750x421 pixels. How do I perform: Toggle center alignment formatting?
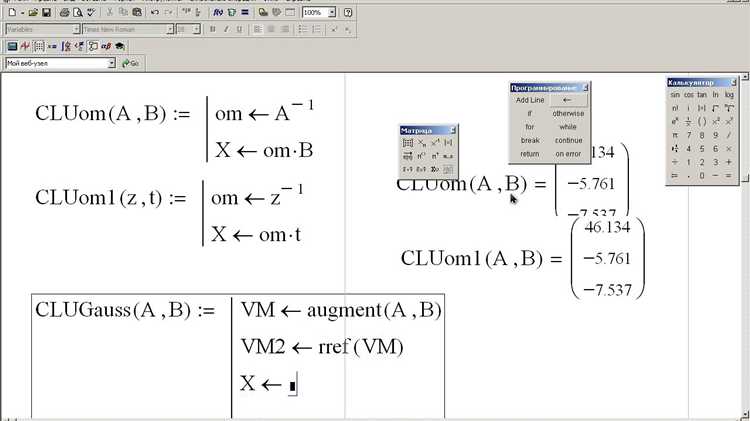[x=271, y=29]
